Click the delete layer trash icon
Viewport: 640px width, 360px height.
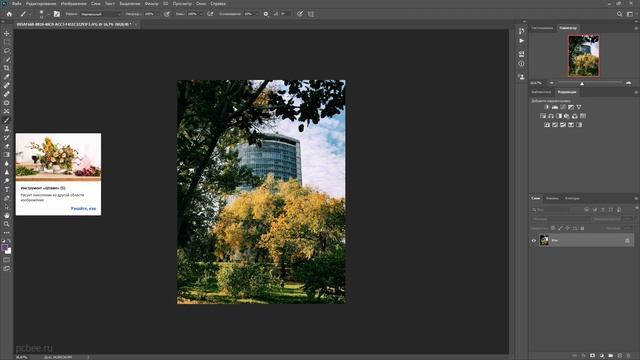tap(629, 356)
